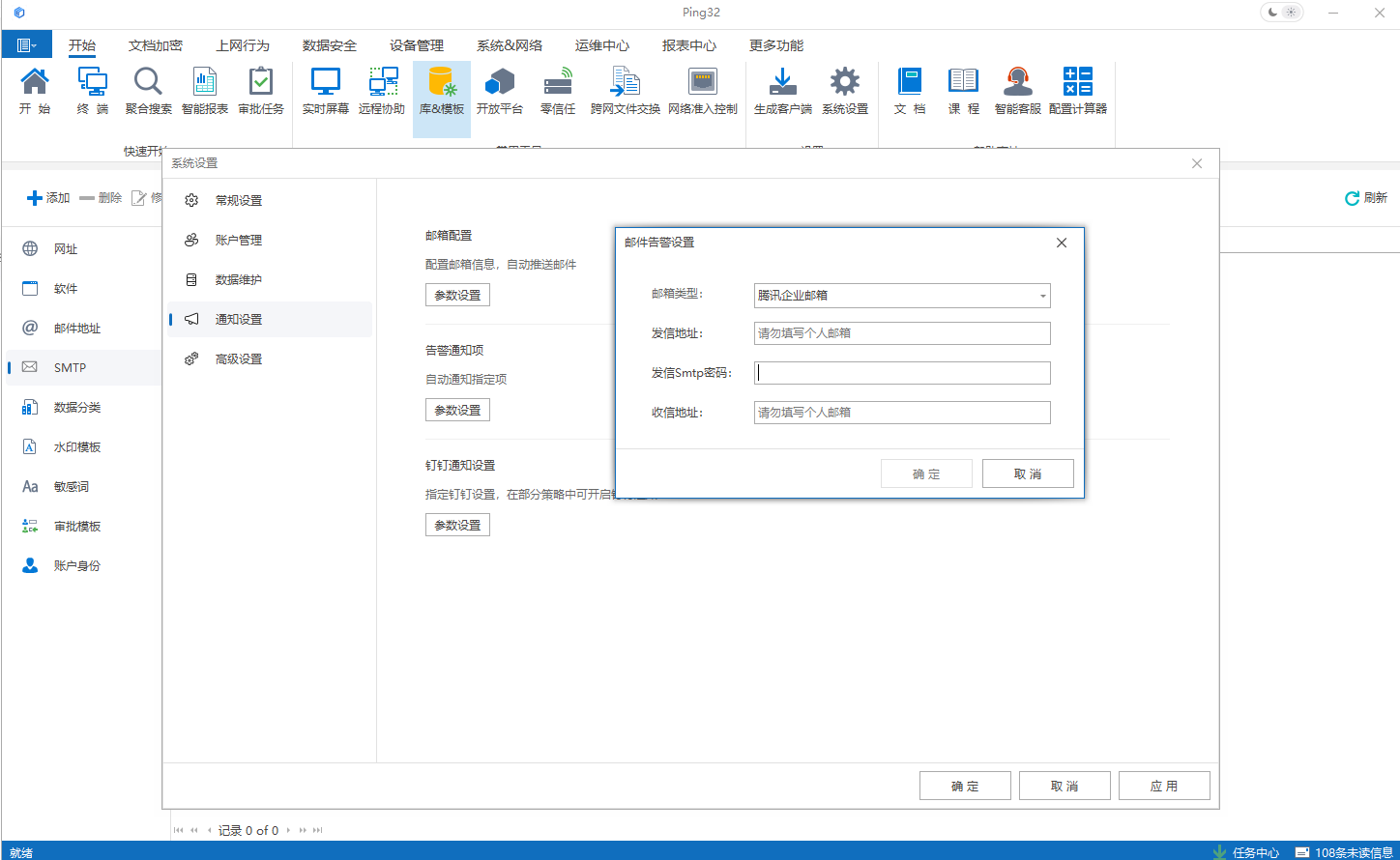
Task: Switch between dark and light theme
Action: click(1281, 13)
